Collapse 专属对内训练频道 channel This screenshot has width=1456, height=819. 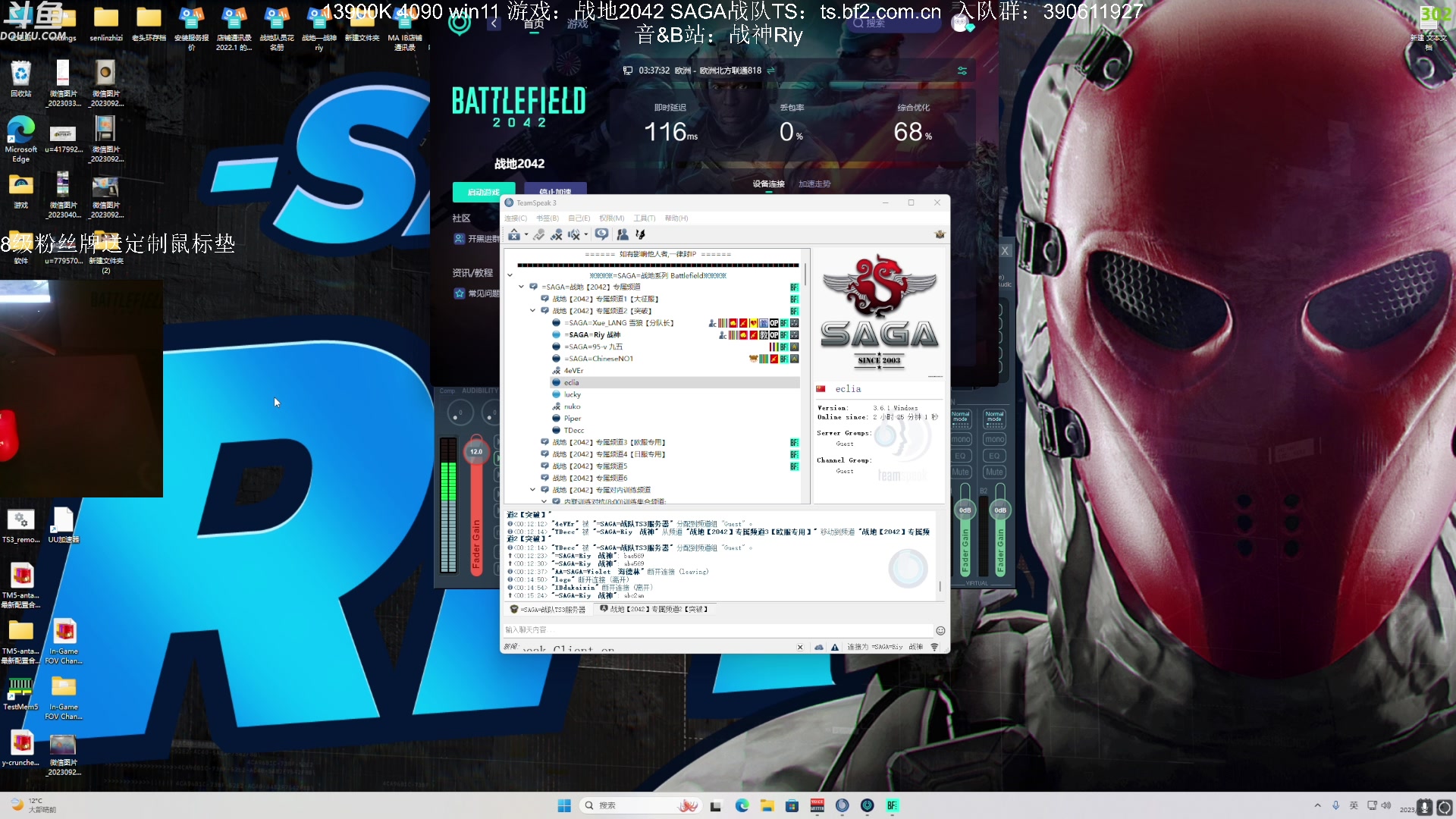tap(533, 490)
